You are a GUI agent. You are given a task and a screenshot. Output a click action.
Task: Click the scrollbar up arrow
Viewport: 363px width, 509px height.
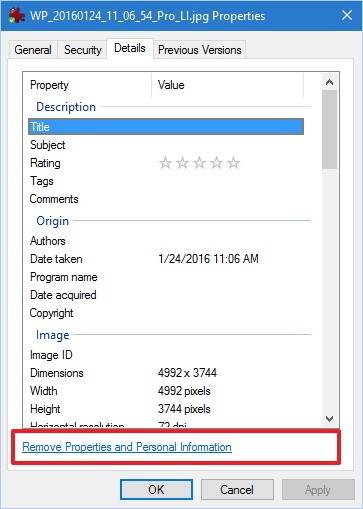(329, 82)
